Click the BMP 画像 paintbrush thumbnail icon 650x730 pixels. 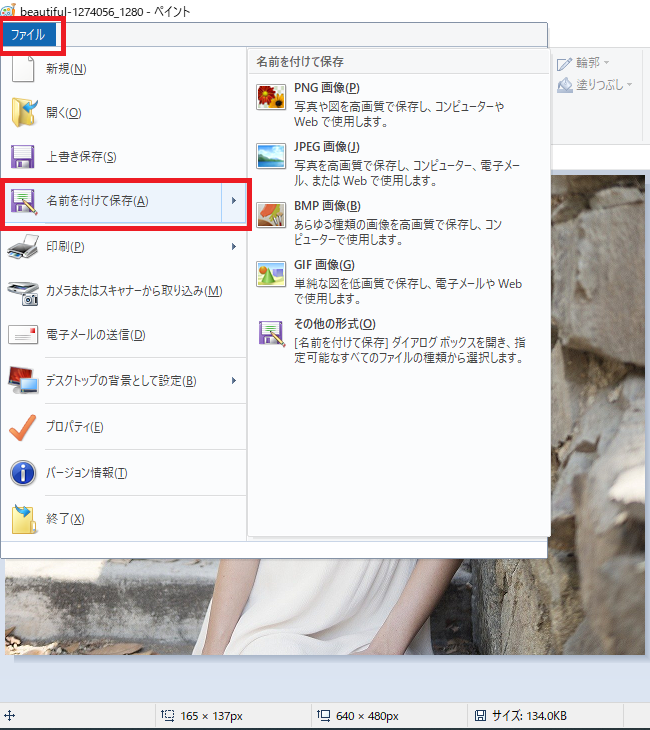271,215
